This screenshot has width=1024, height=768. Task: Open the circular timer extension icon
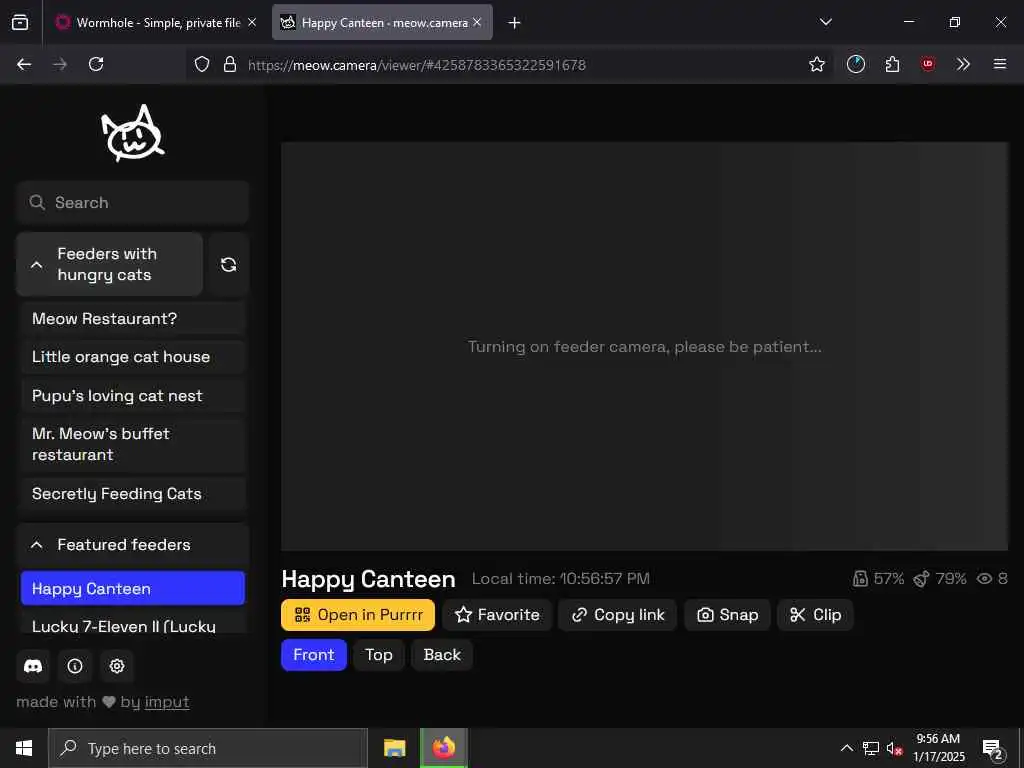point(856,64)
